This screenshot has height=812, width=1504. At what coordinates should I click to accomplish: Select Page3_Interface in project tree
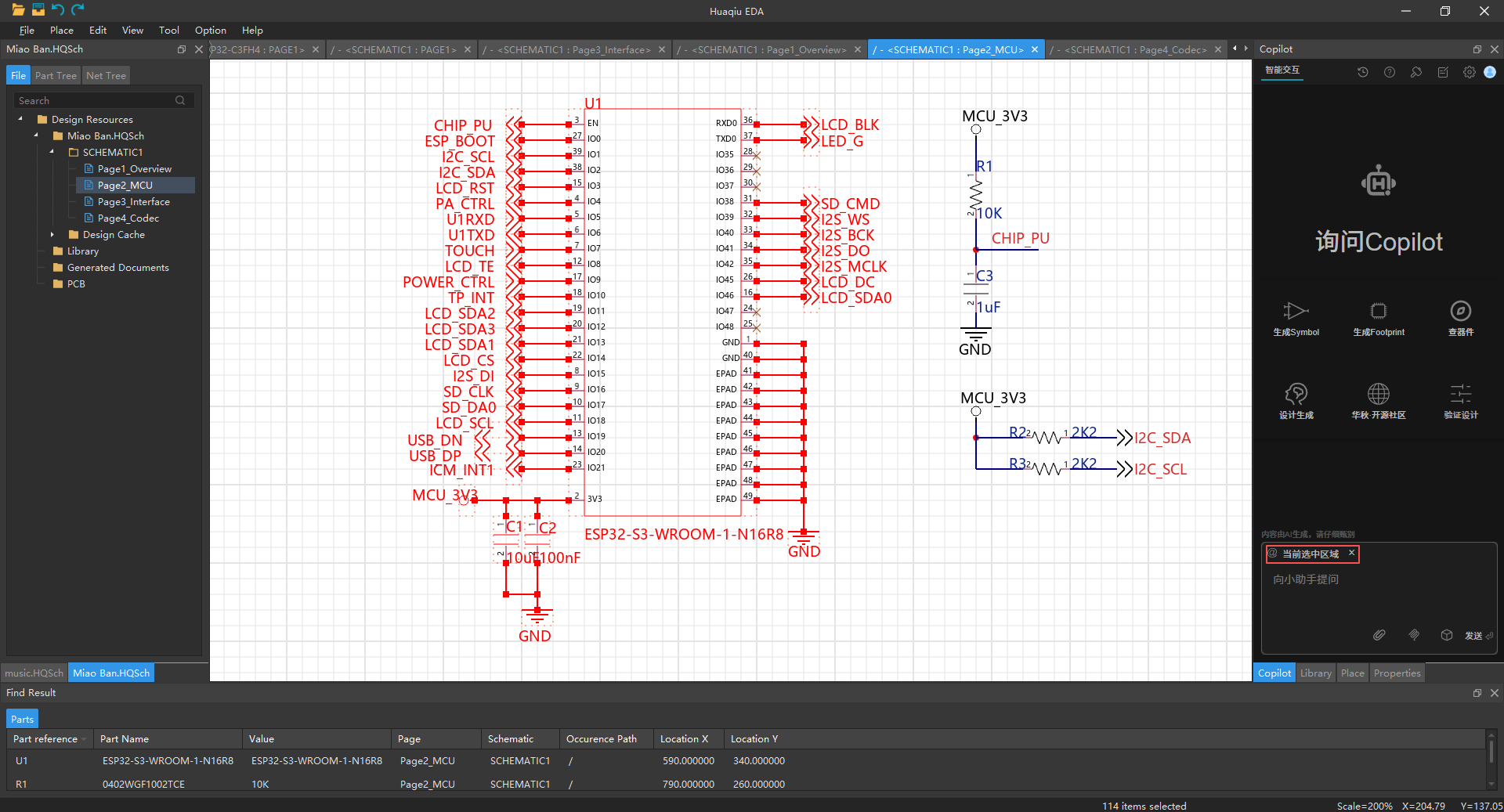tap(134, 201)
